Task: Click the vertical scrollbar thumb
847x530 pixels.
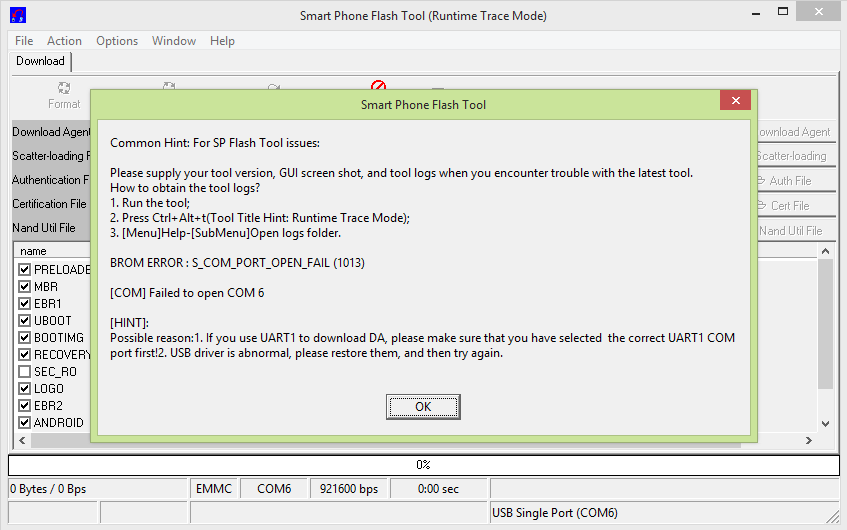Action: [x=825, y=324]
